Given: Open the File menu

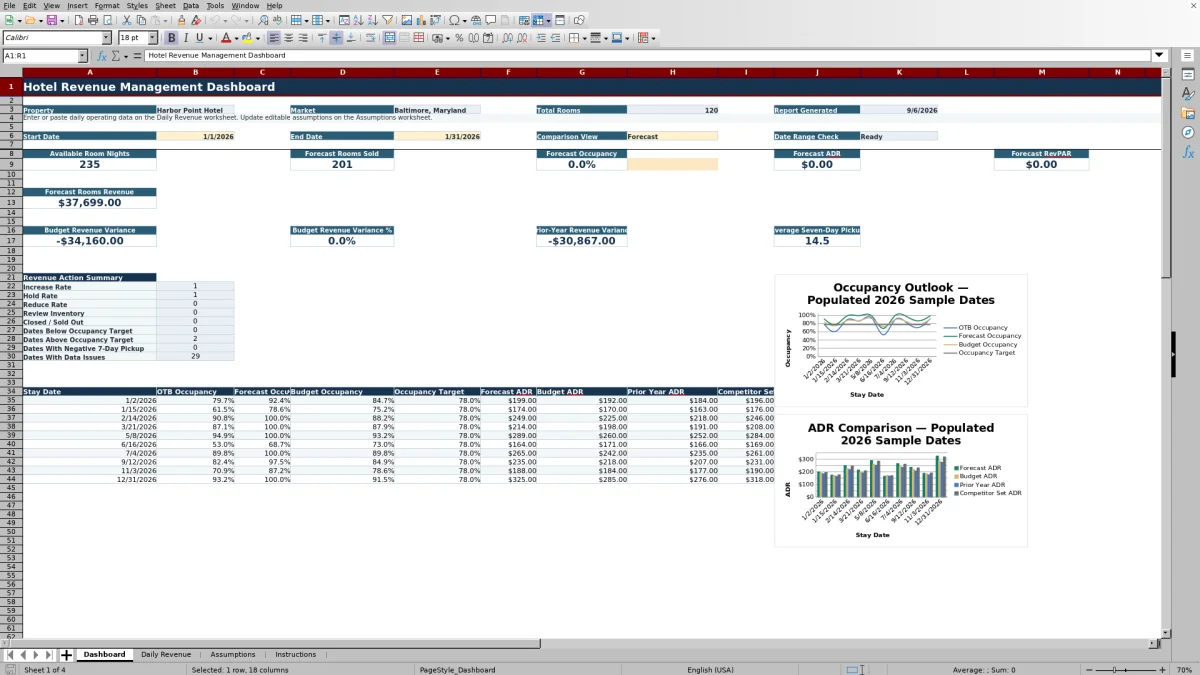Looking at the screenshot, I should click(9, 5).
